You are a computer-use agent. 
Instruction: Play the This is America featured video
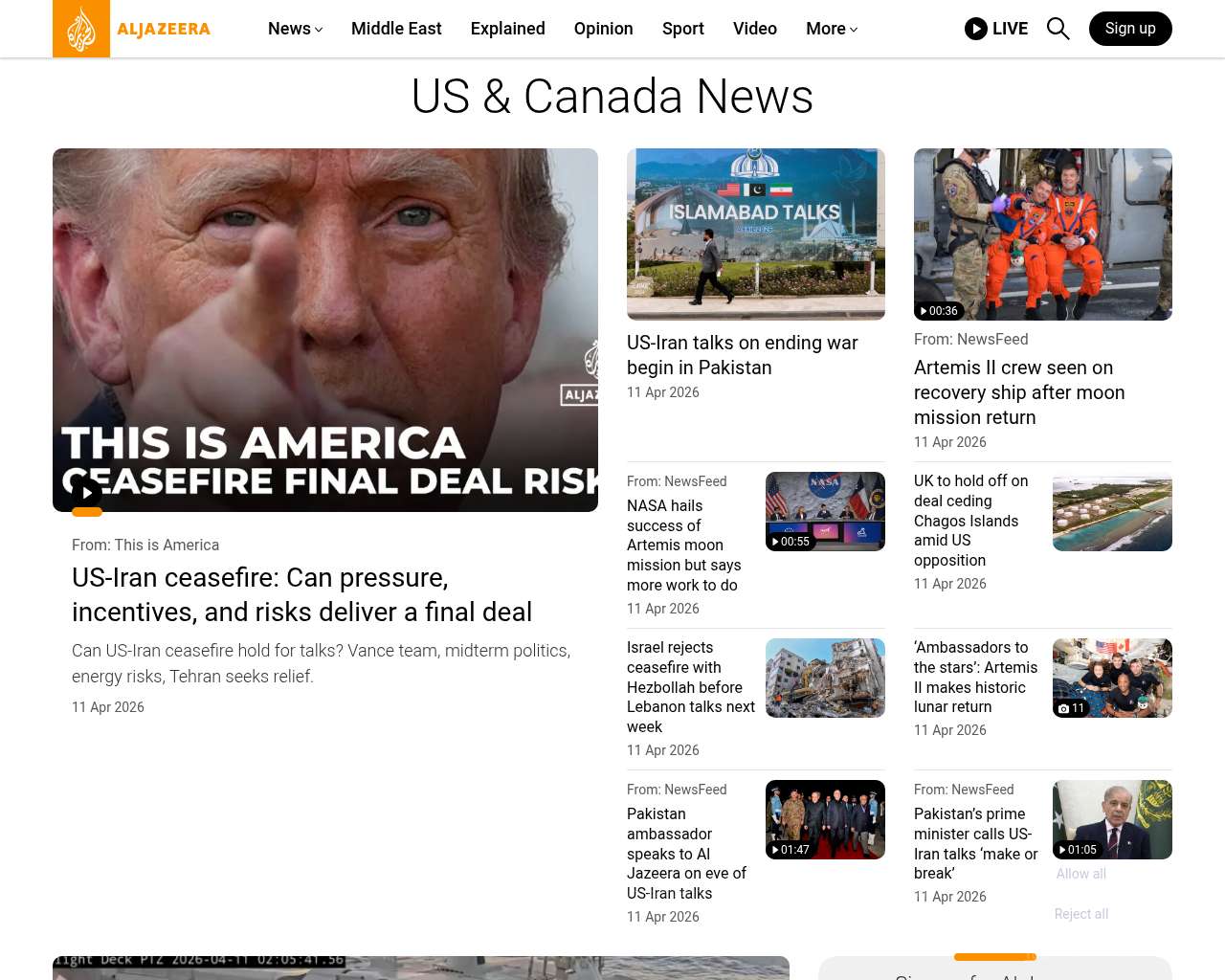[87, 494]
